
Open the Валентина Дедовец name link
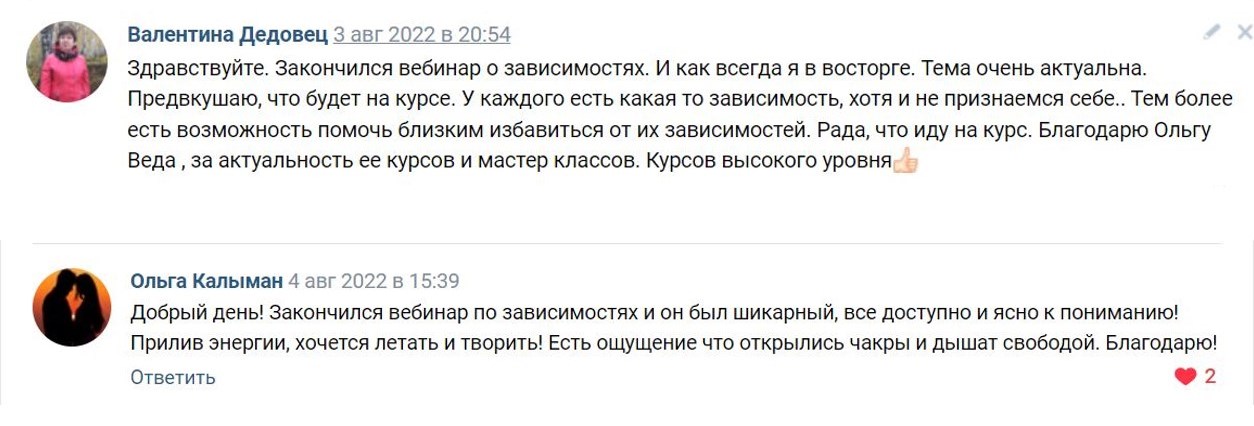point(227,35)
